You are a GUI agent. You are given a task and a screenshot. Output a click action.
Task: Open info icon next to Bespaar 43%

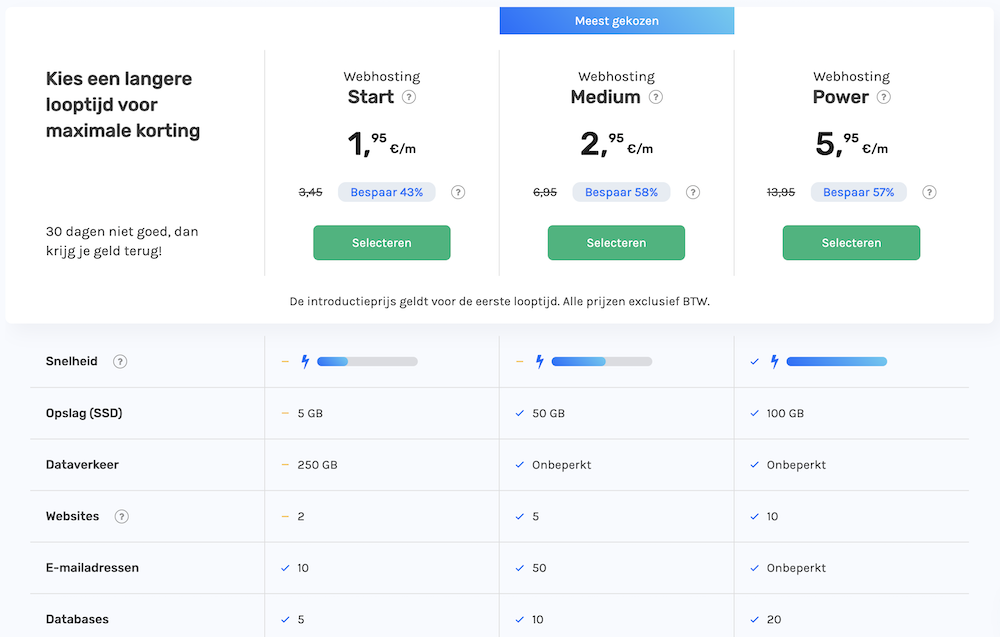[x=458, y=193]
